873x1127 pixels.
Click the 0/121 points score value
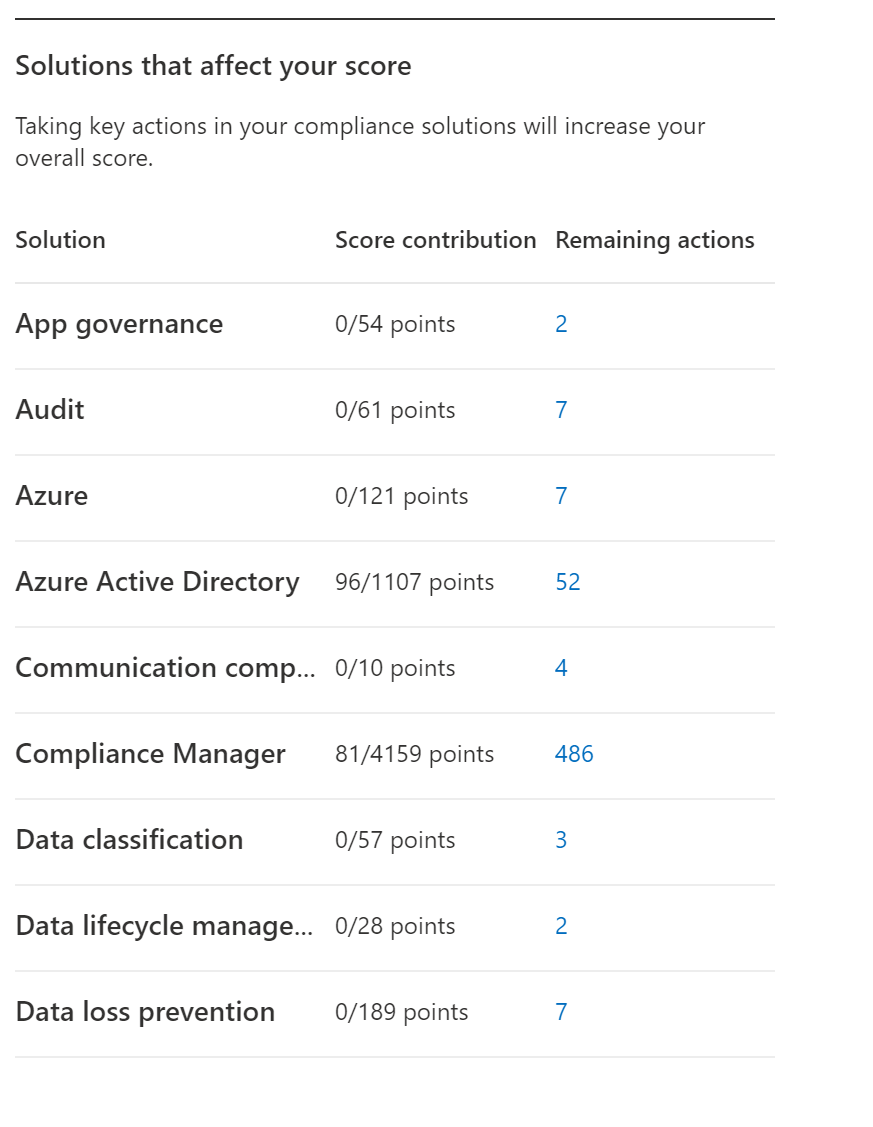point(402,496)
